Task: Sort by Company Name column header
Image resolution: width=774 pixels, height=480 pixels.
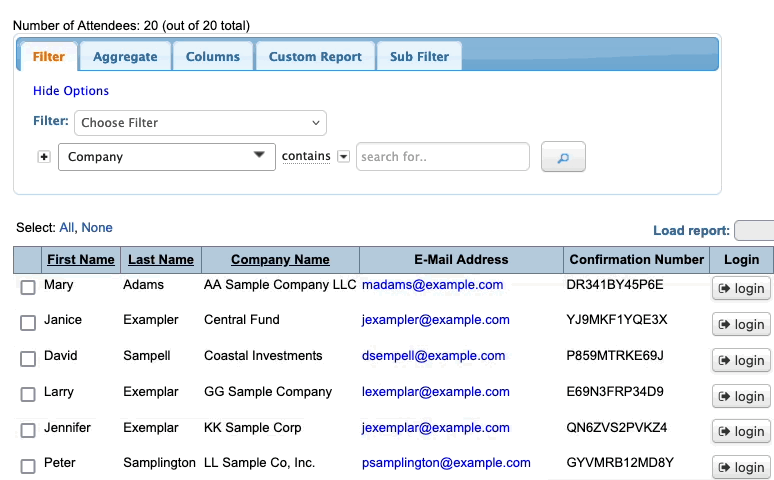Action: click(280, 260)
